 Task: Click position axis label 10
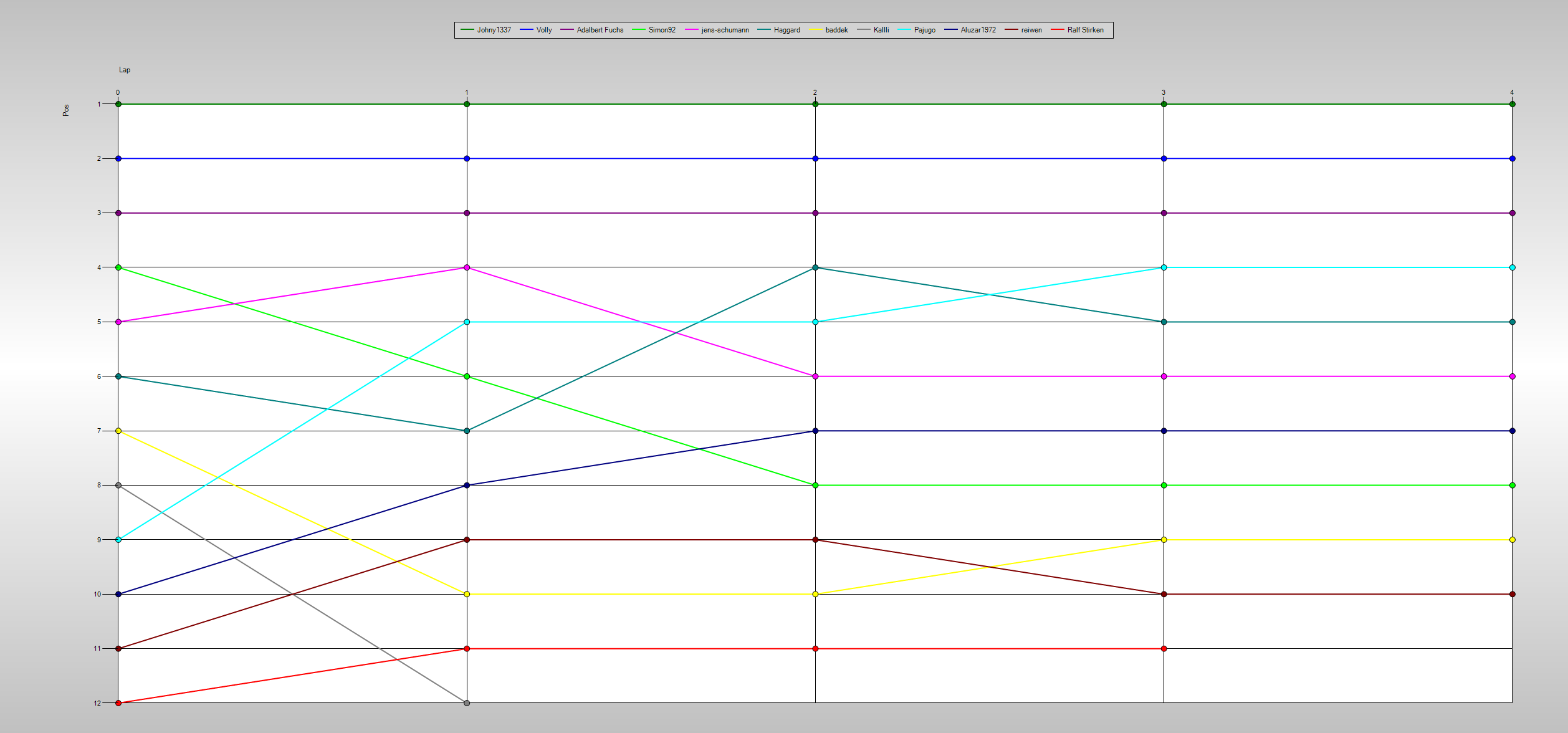[x=97, y=594]
